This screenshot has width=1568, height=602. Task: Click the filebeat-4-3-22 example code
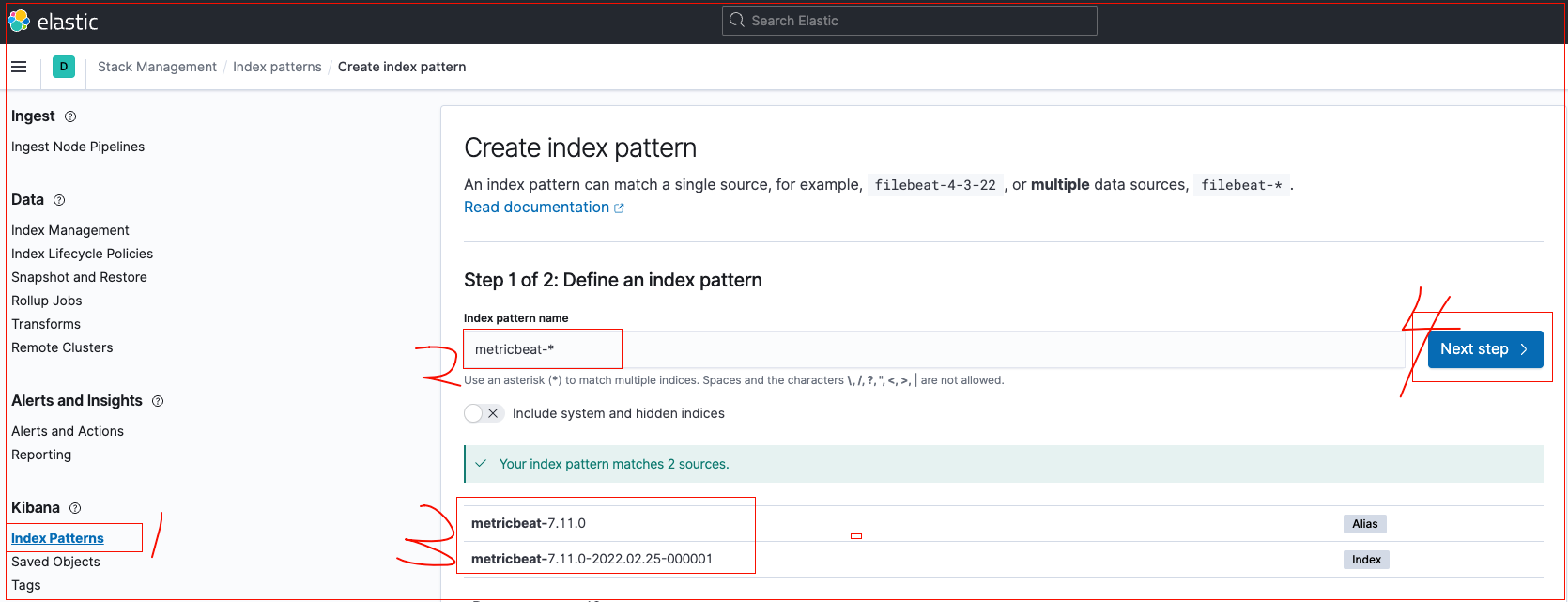point(935,185)
